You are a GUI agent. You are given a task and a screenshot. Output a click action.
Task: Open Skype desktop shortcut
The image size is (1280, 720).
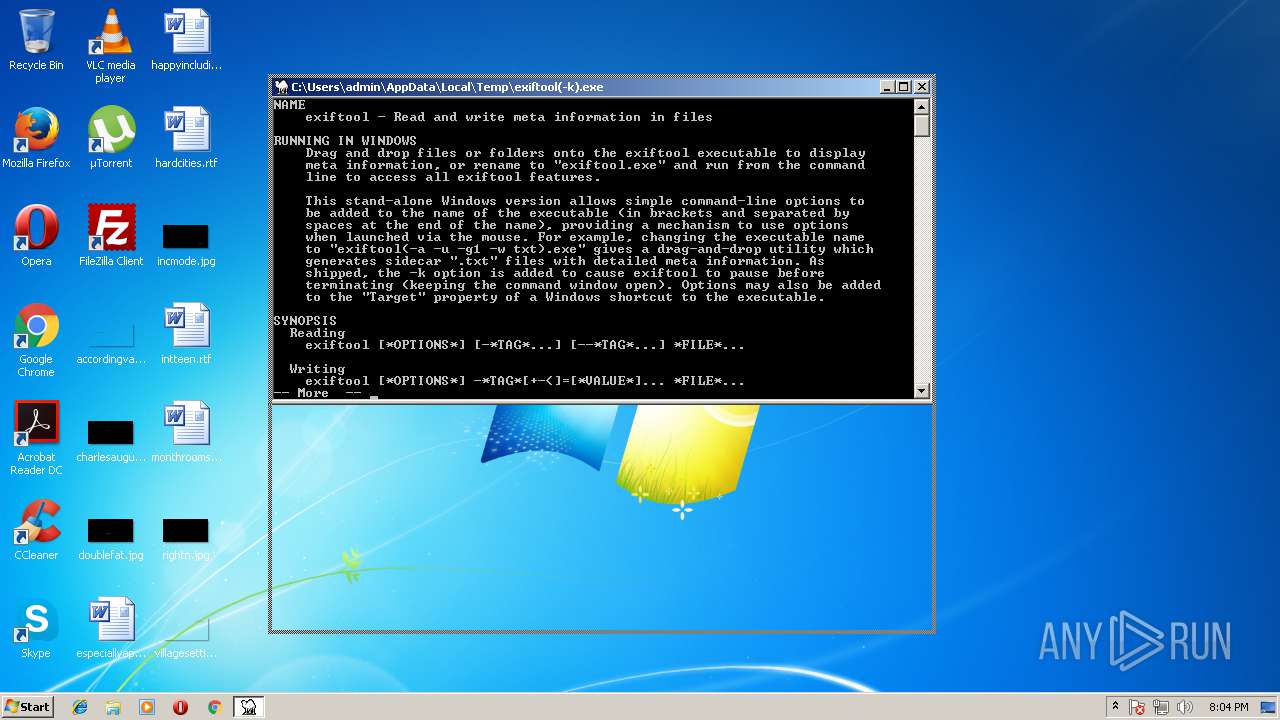point(36,628)
